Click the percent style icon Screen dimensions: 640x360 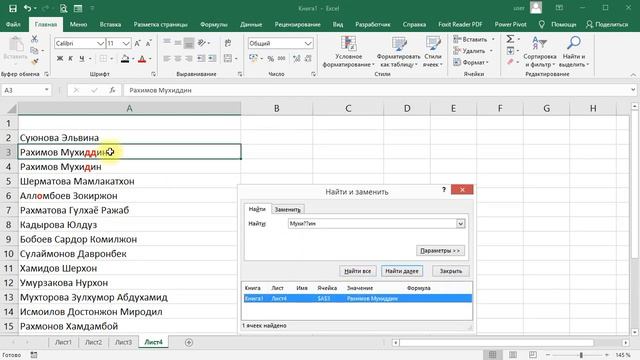pos(271,59)
